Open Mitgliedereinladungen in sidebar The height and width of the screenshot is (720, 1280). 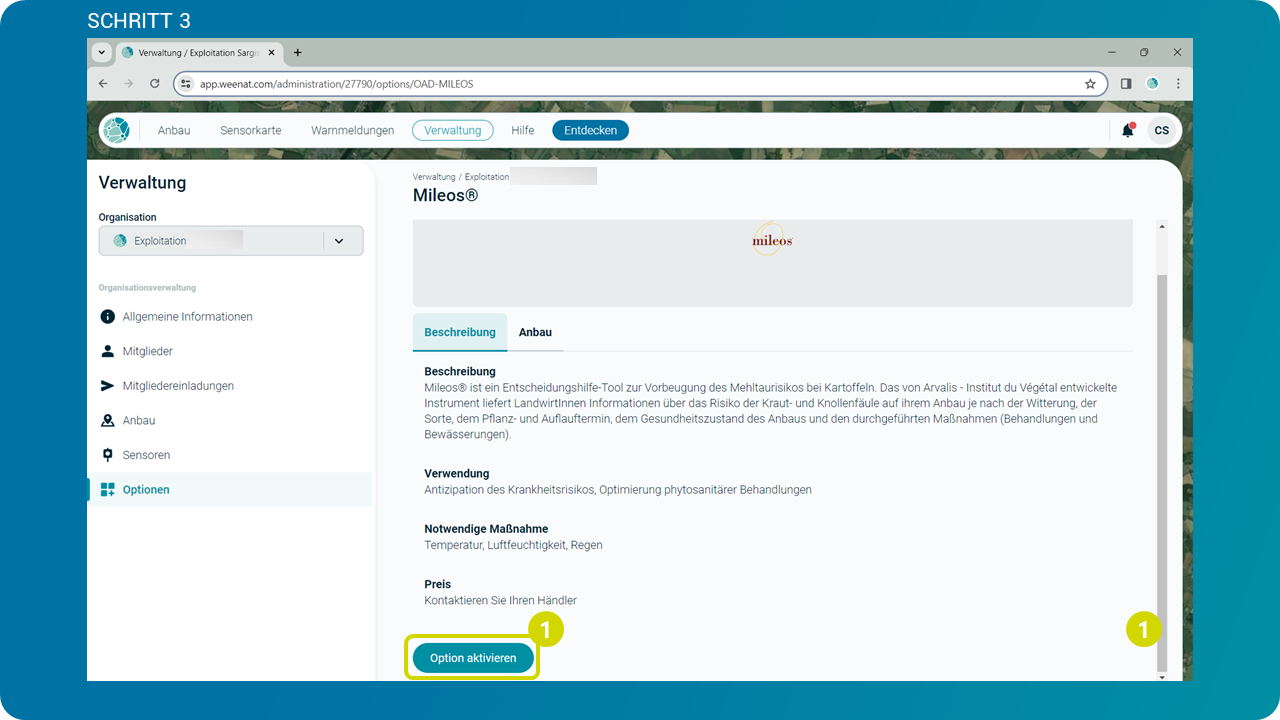coord(178,386)
